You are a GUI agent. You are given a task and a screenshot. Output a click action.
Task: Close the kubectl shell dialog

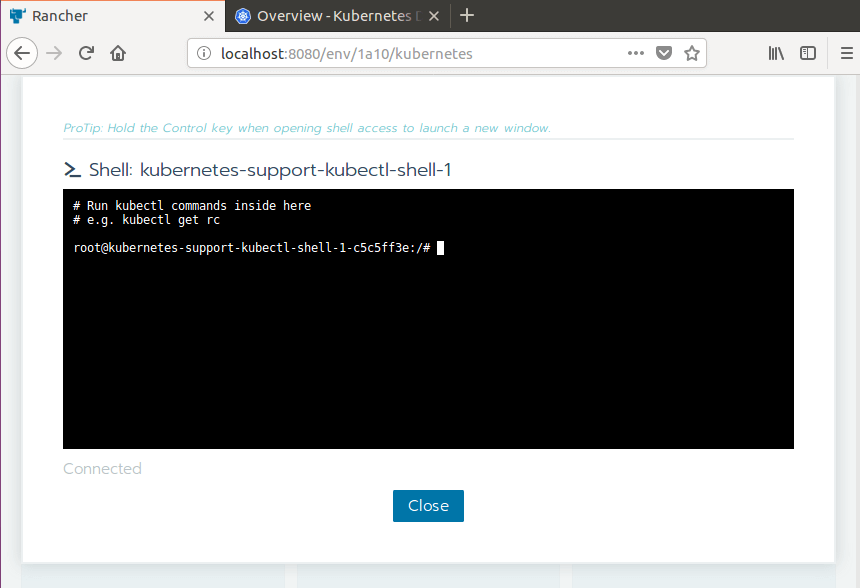click(428, 506)
